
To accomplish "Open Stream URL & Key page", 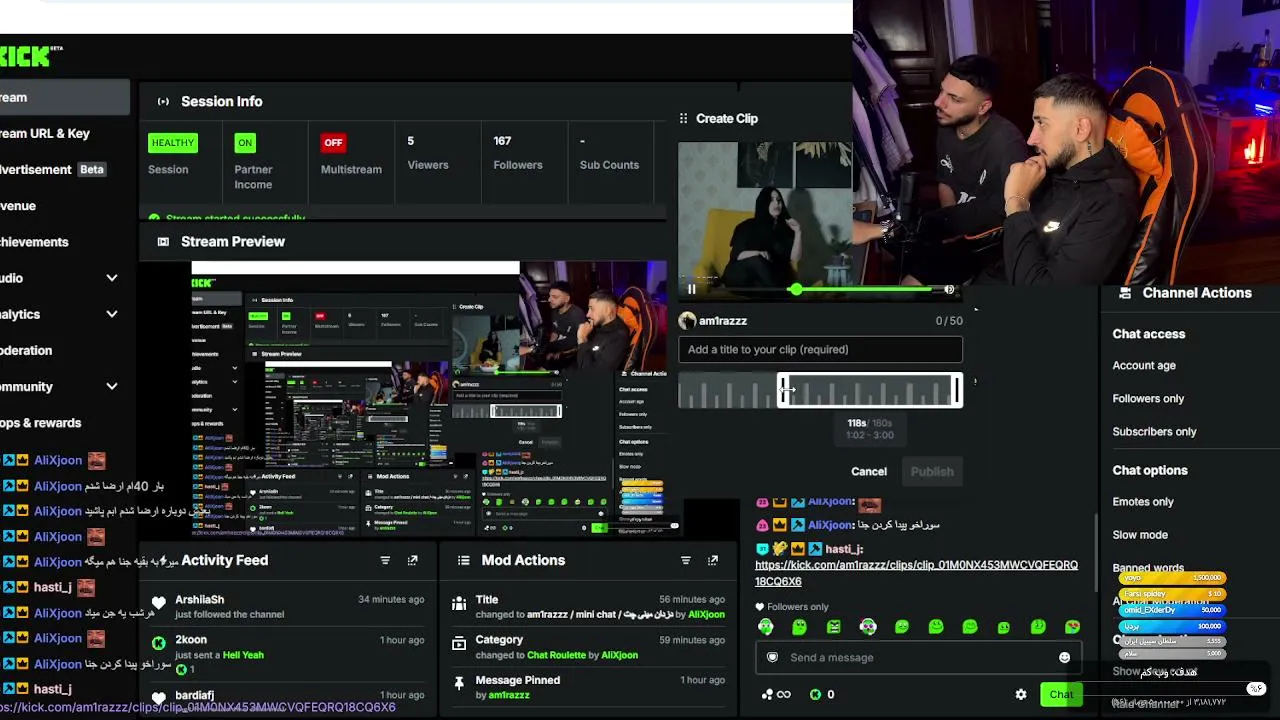I will (x=45, y=133).
